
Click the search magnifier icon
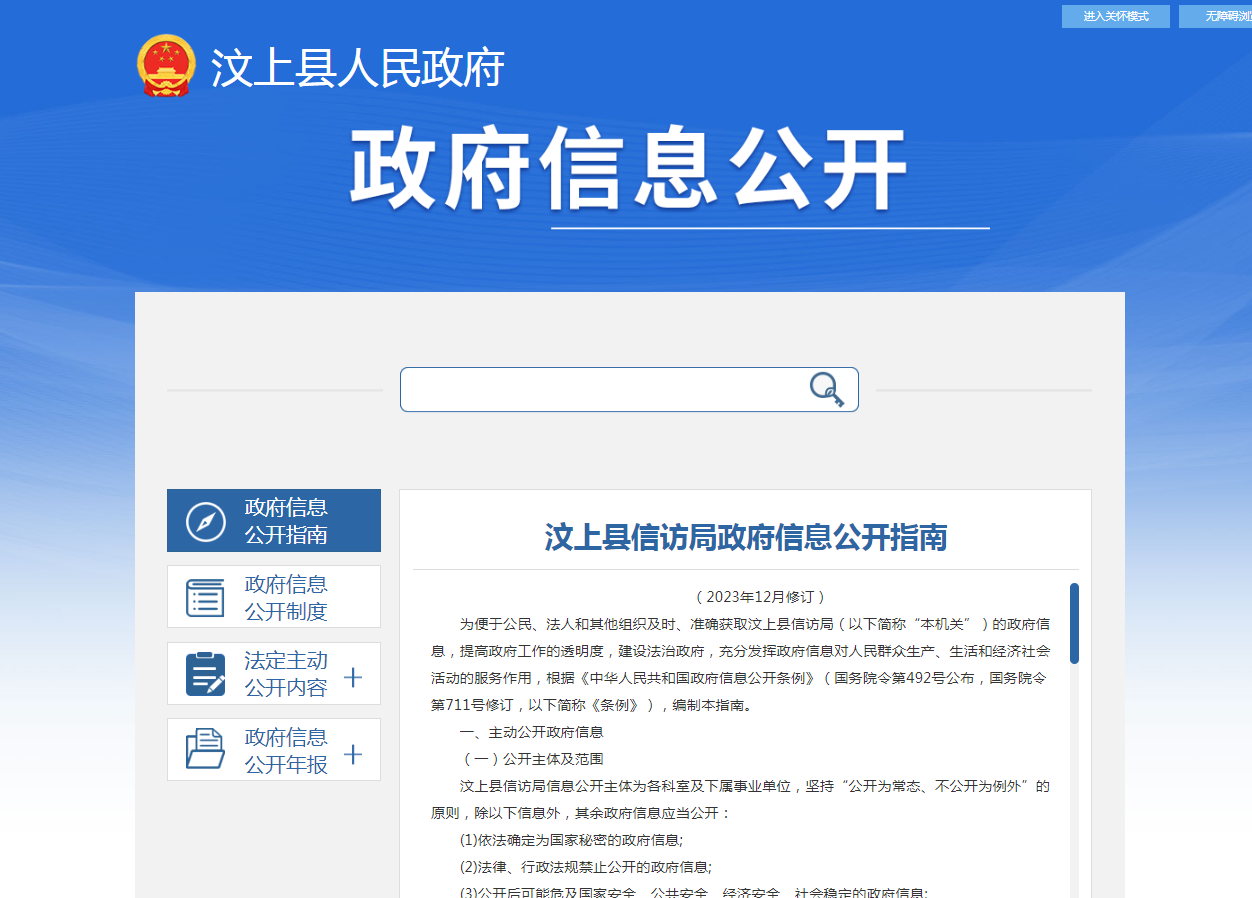coord(826,389)
